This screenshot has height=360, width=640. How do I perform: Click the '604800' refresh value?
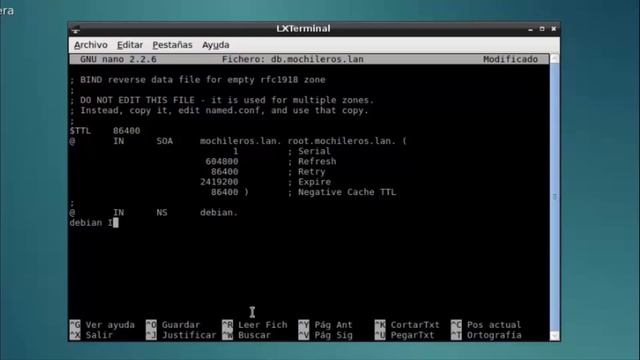222,161
